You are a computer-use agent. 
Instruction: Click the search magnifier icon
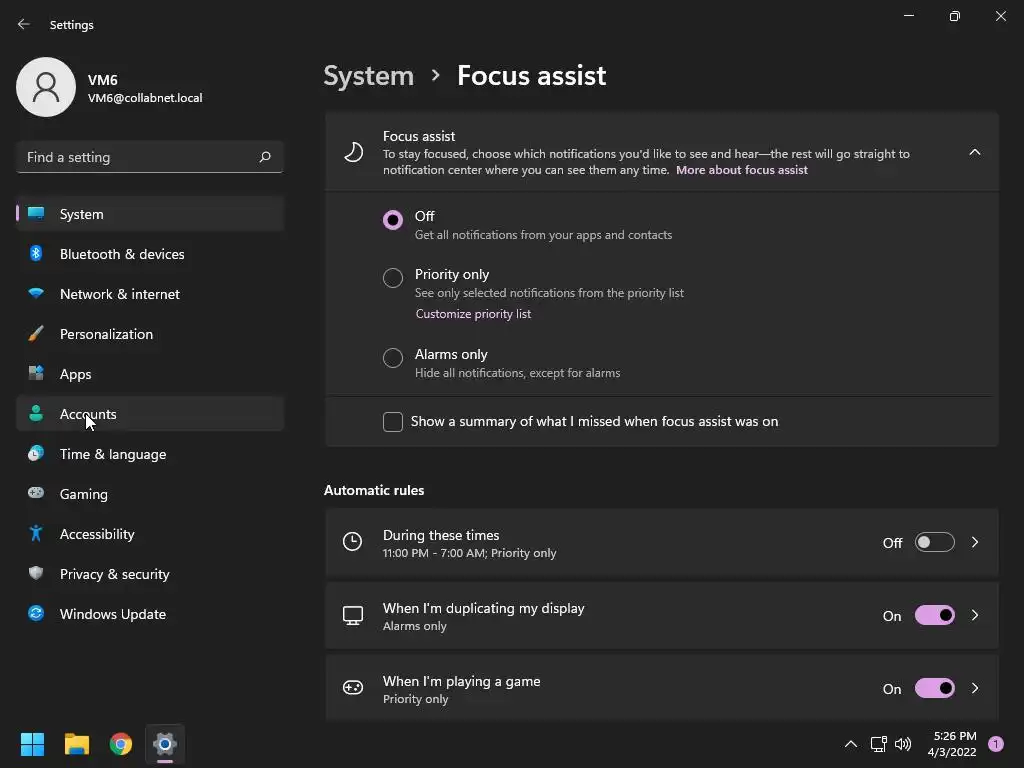coord(265,157)
